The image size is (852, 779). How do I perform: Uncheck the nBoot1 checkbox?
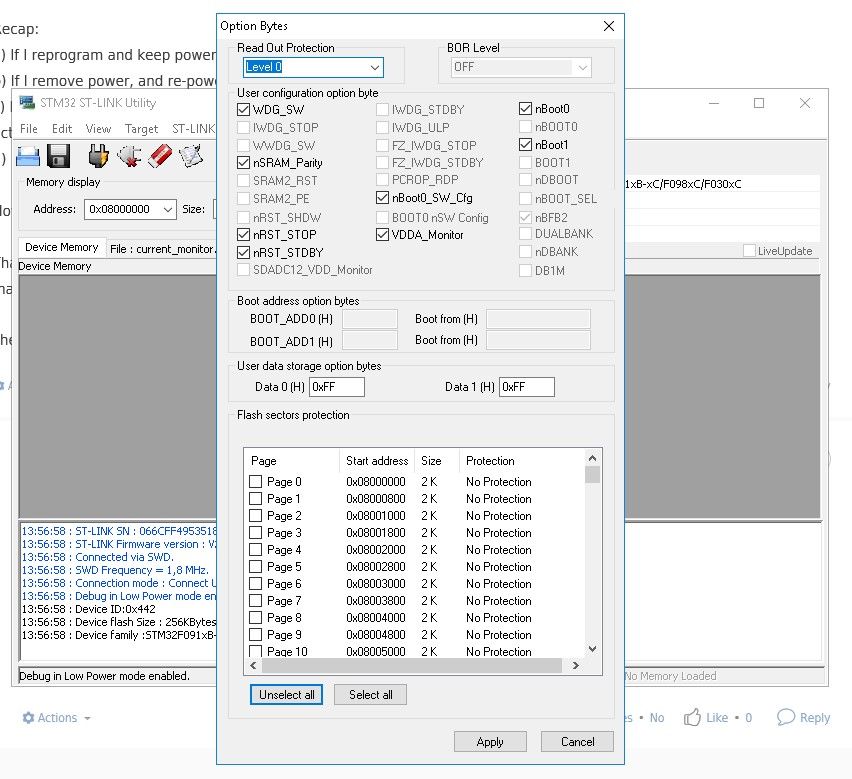(x=525, y=145)
